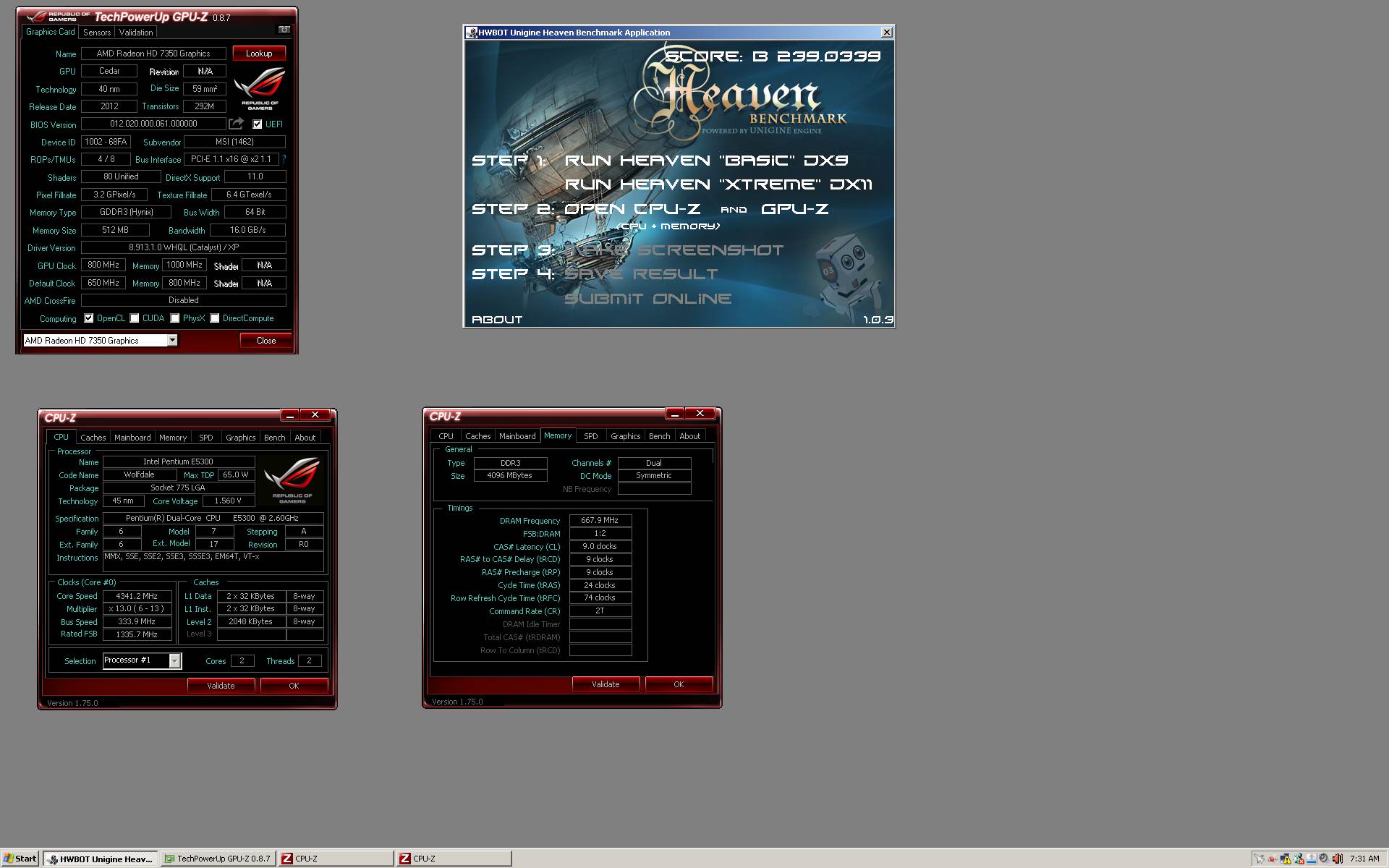The image size is (1389, 868).
Task: Click the second CPU-Z taskbar button
Action: pos(454,859)
